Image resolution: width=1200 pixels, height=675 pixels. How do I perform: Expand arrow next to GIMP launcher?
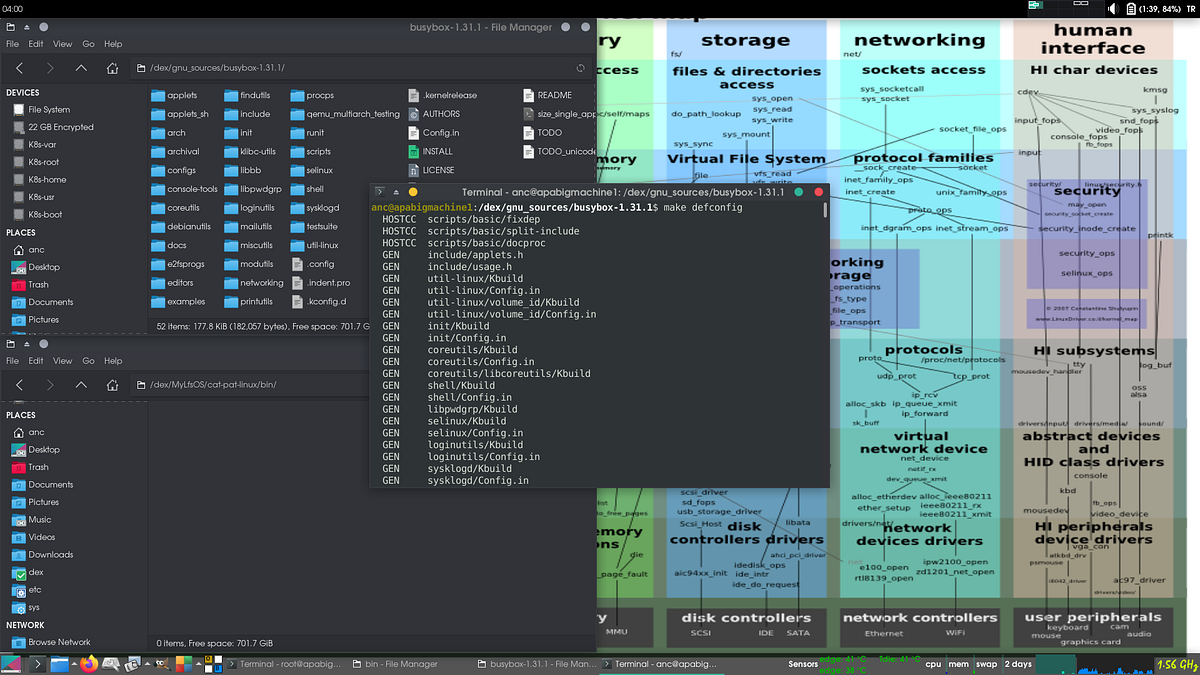[x=147, y=664]
